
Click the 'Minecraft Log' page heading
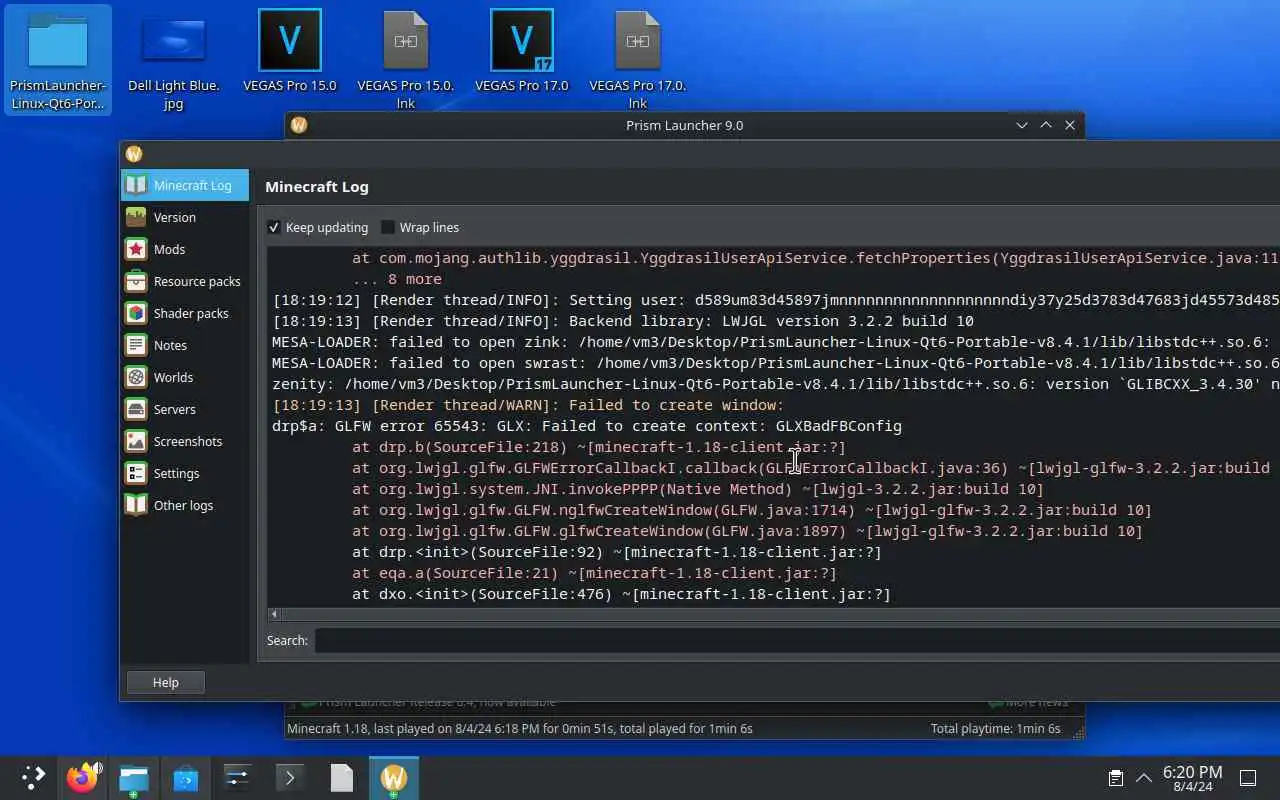[x=317, y=186]
